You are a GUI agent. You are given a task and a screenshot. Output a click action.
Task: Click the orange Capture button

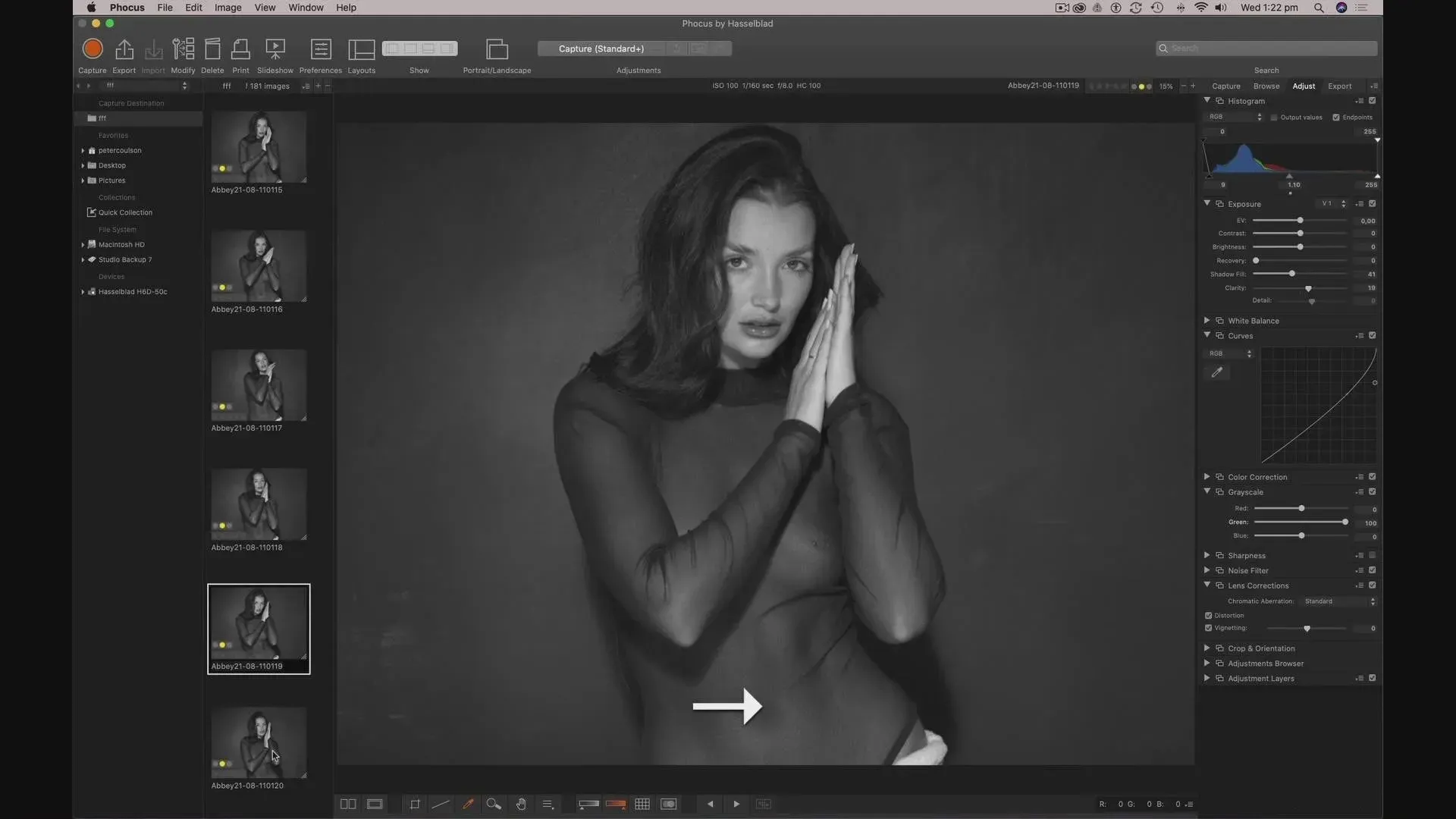point(93,49)
